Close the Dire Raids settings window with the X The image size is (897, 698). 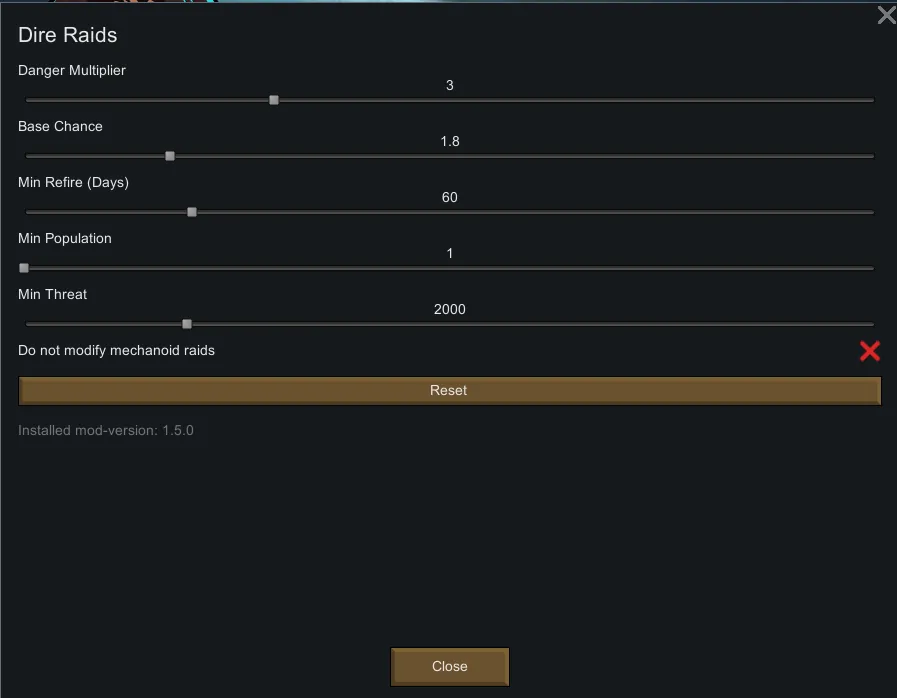886,15
